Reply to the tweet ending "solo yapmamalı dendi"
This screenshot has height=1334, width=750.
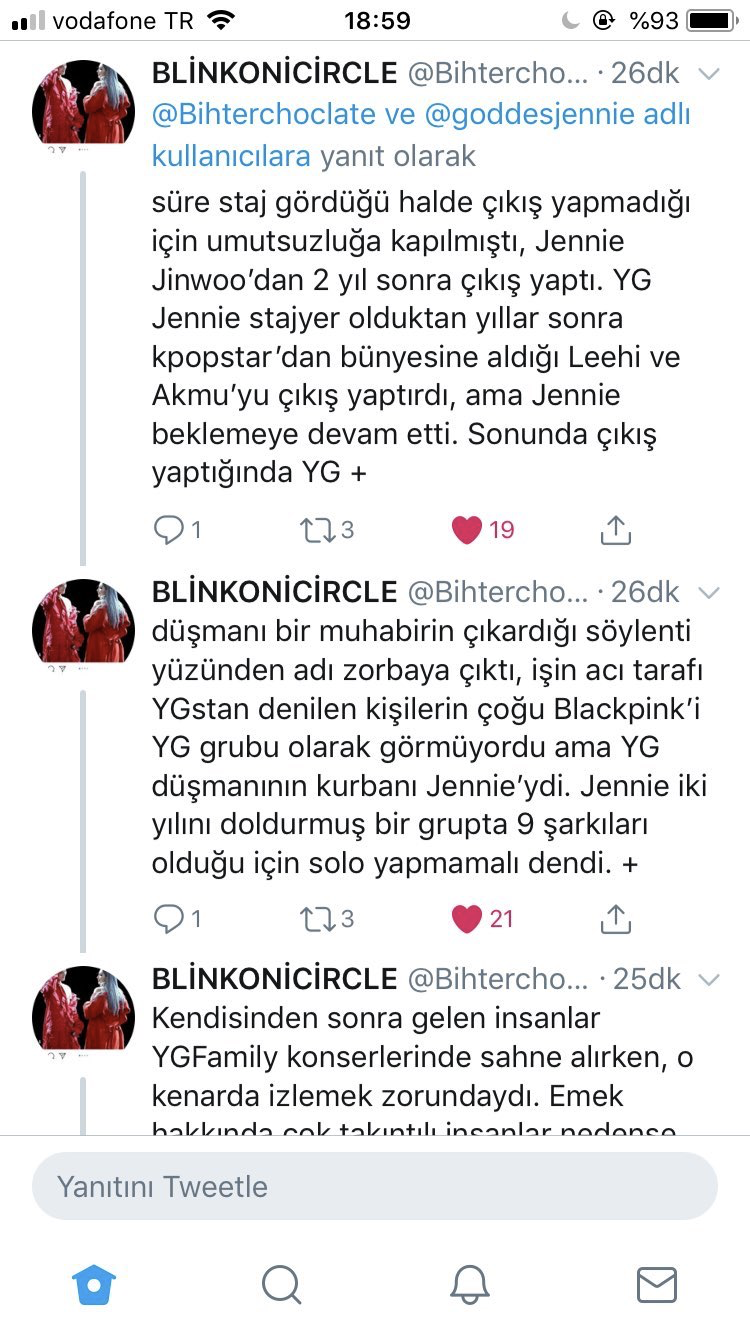168,917
